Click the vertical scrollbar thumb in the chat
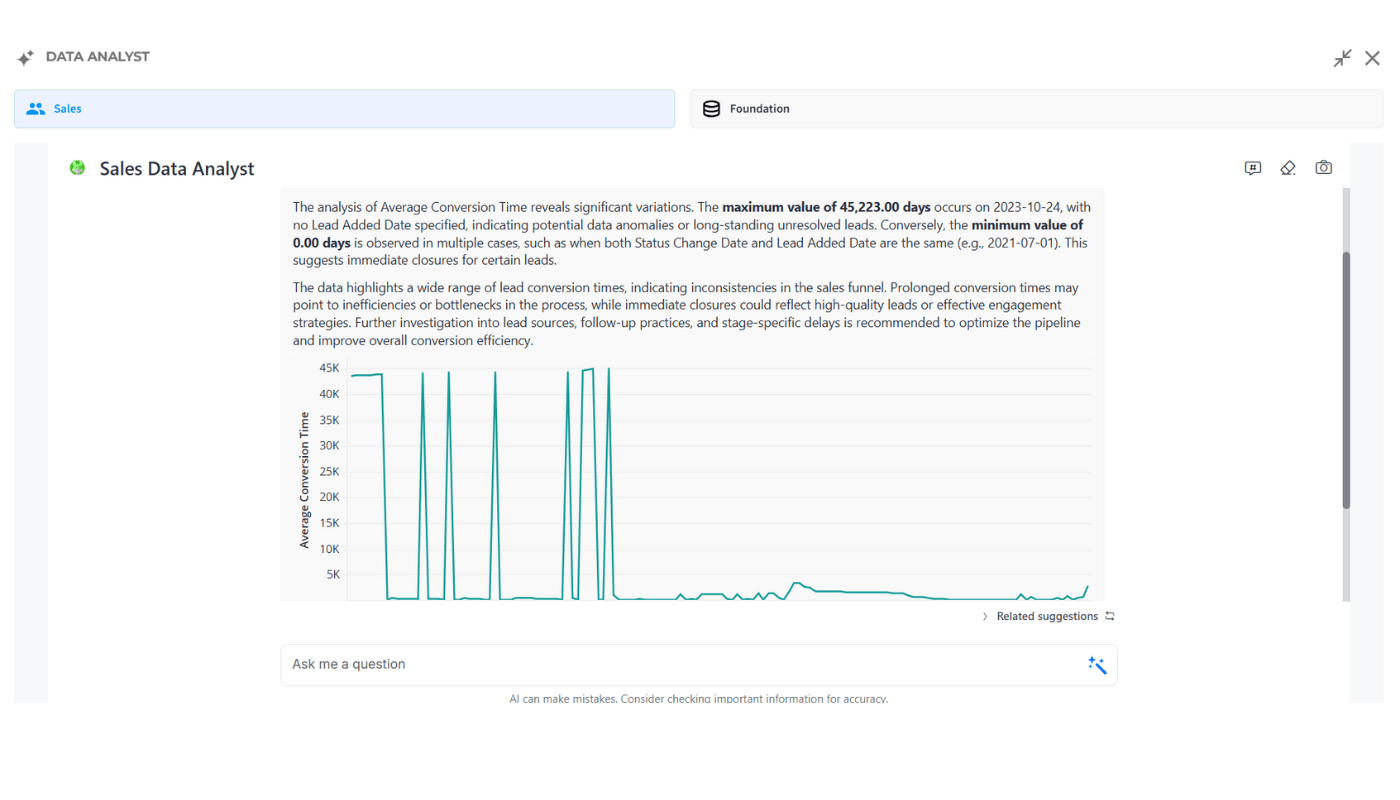Image resolution: width=1400 pixels, height=800 pixels. [1345, 380]
